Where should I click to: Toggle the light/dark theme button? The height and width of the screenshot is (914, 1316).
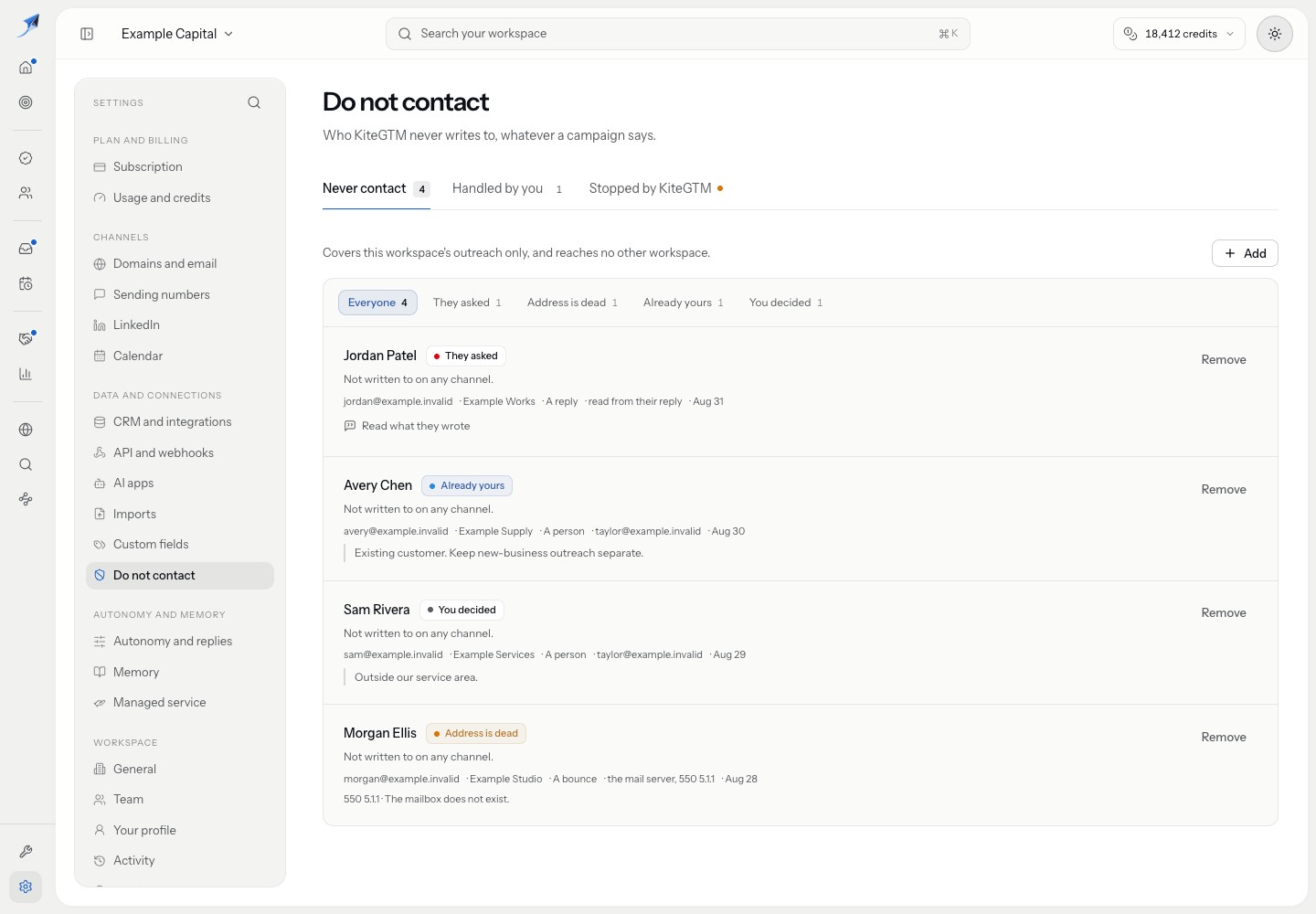click(1275, 34)
